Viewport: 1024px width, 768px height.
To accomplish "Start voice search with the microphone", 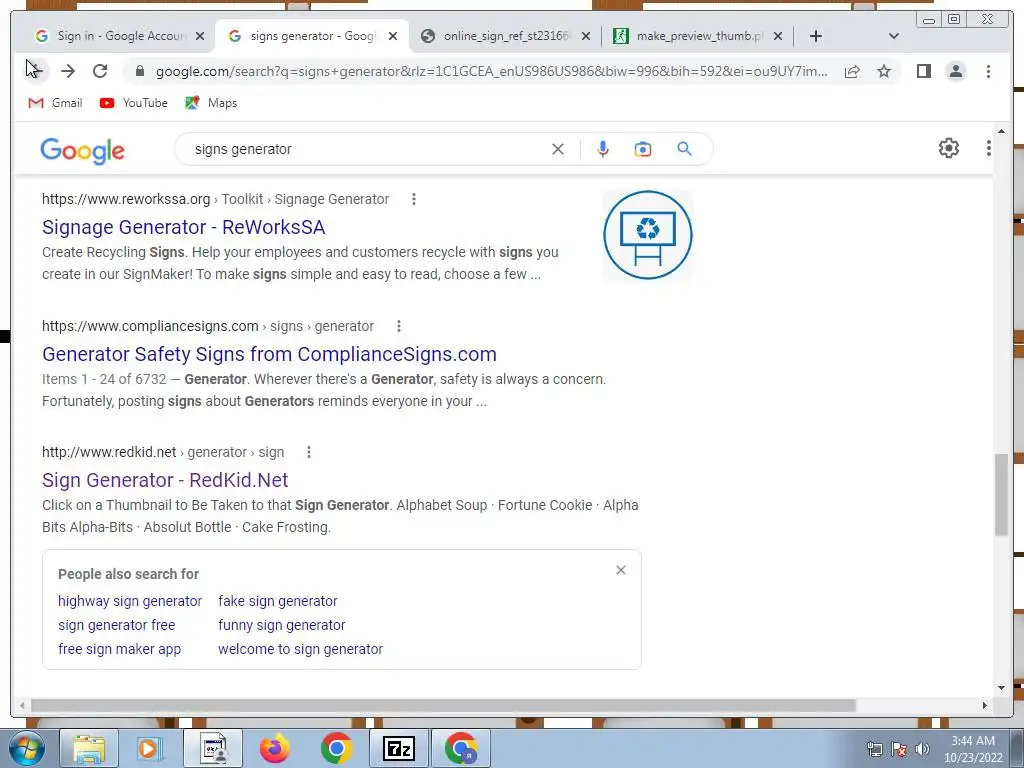I will click(603, 149).
